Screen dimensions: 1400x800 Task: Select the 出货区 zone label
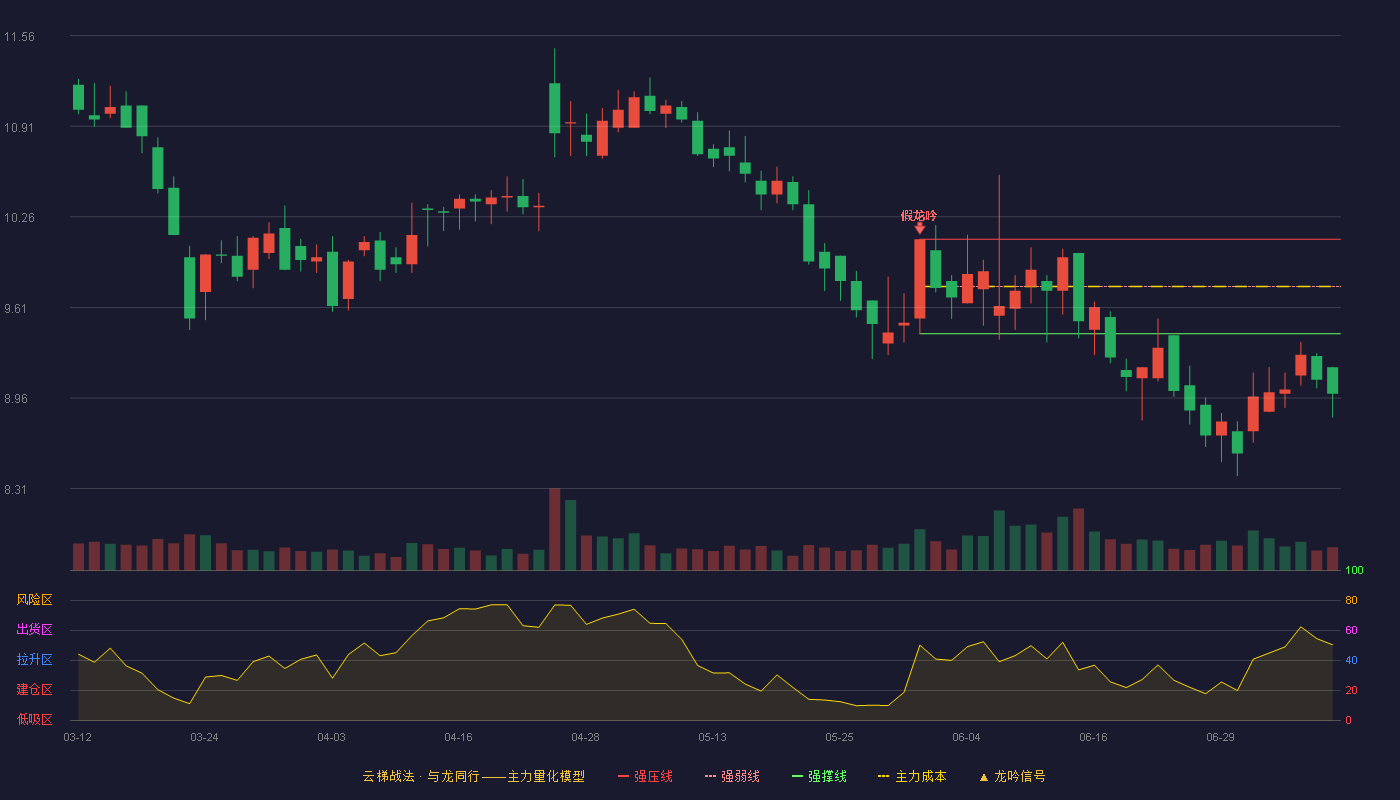[x=34, y=630]
